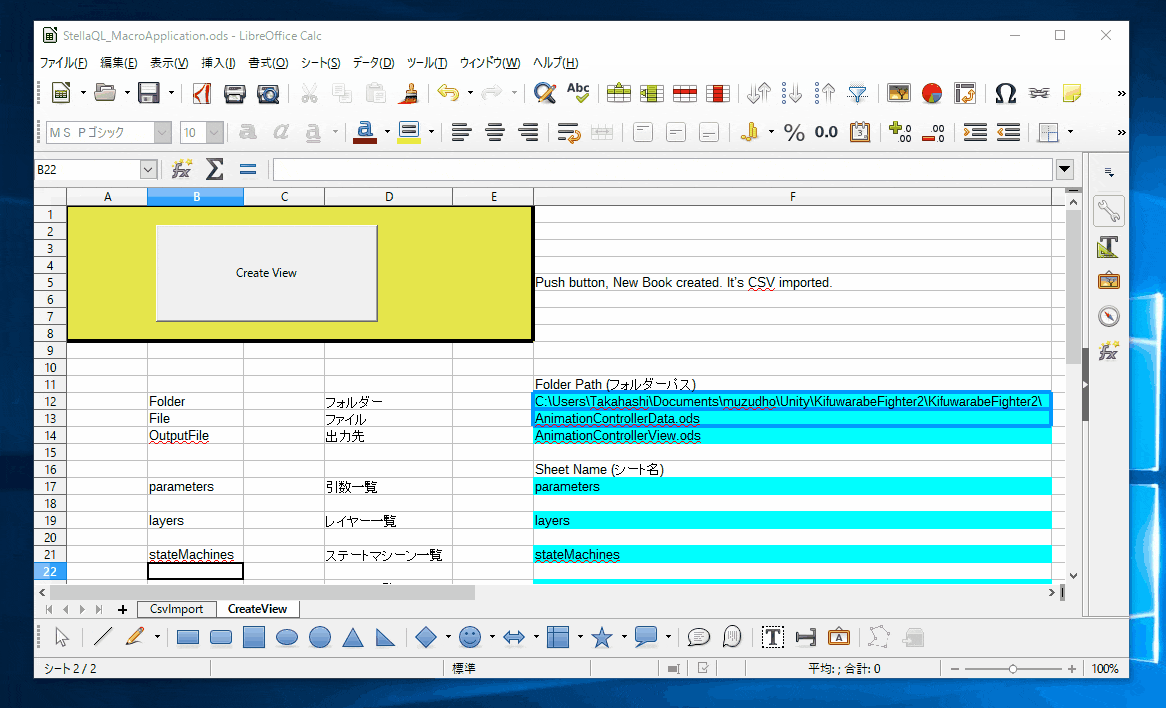Export as PDF icon

[x=202, y=93]
